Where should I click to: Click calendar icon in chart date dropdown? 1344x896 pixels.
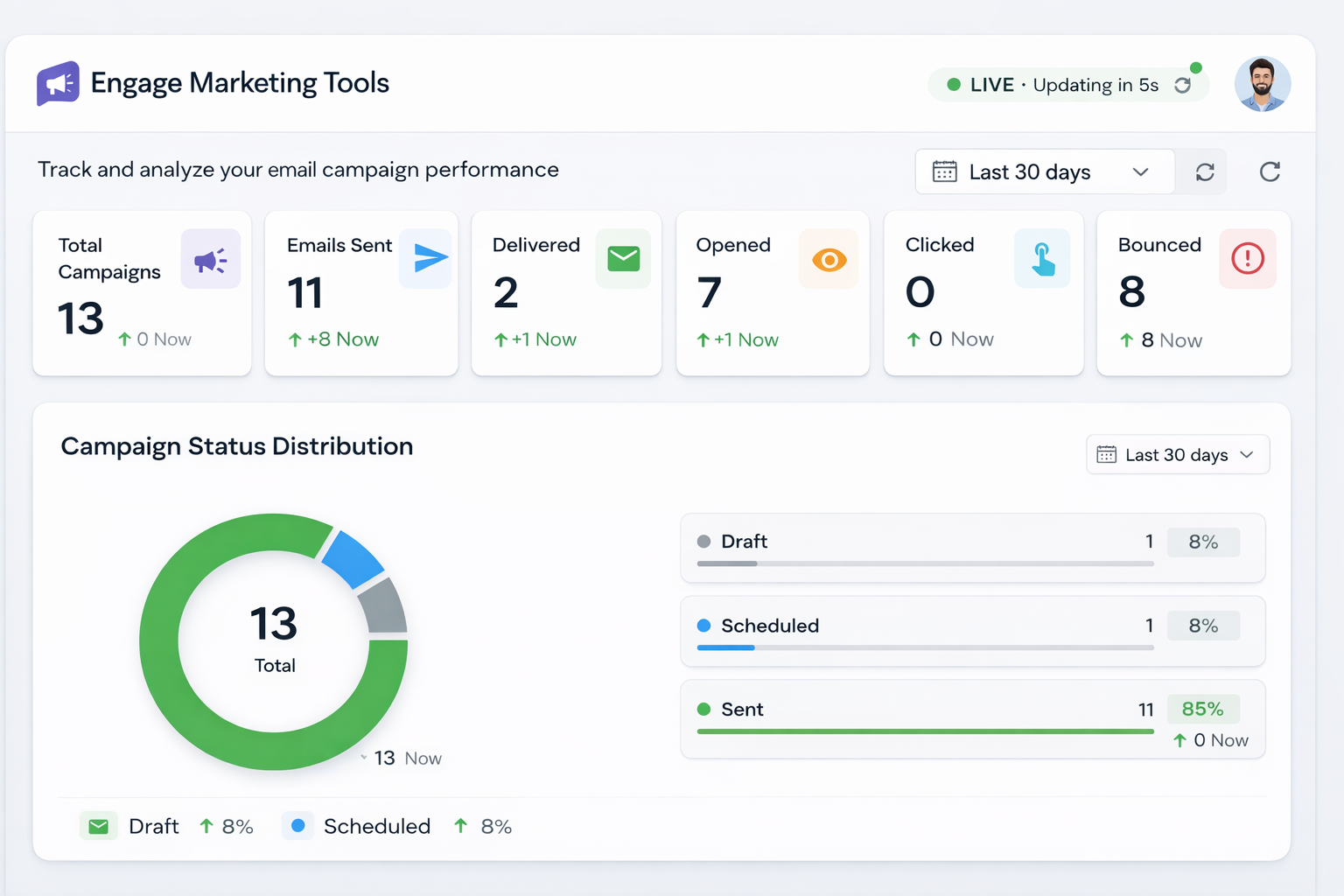point(1107,454)
